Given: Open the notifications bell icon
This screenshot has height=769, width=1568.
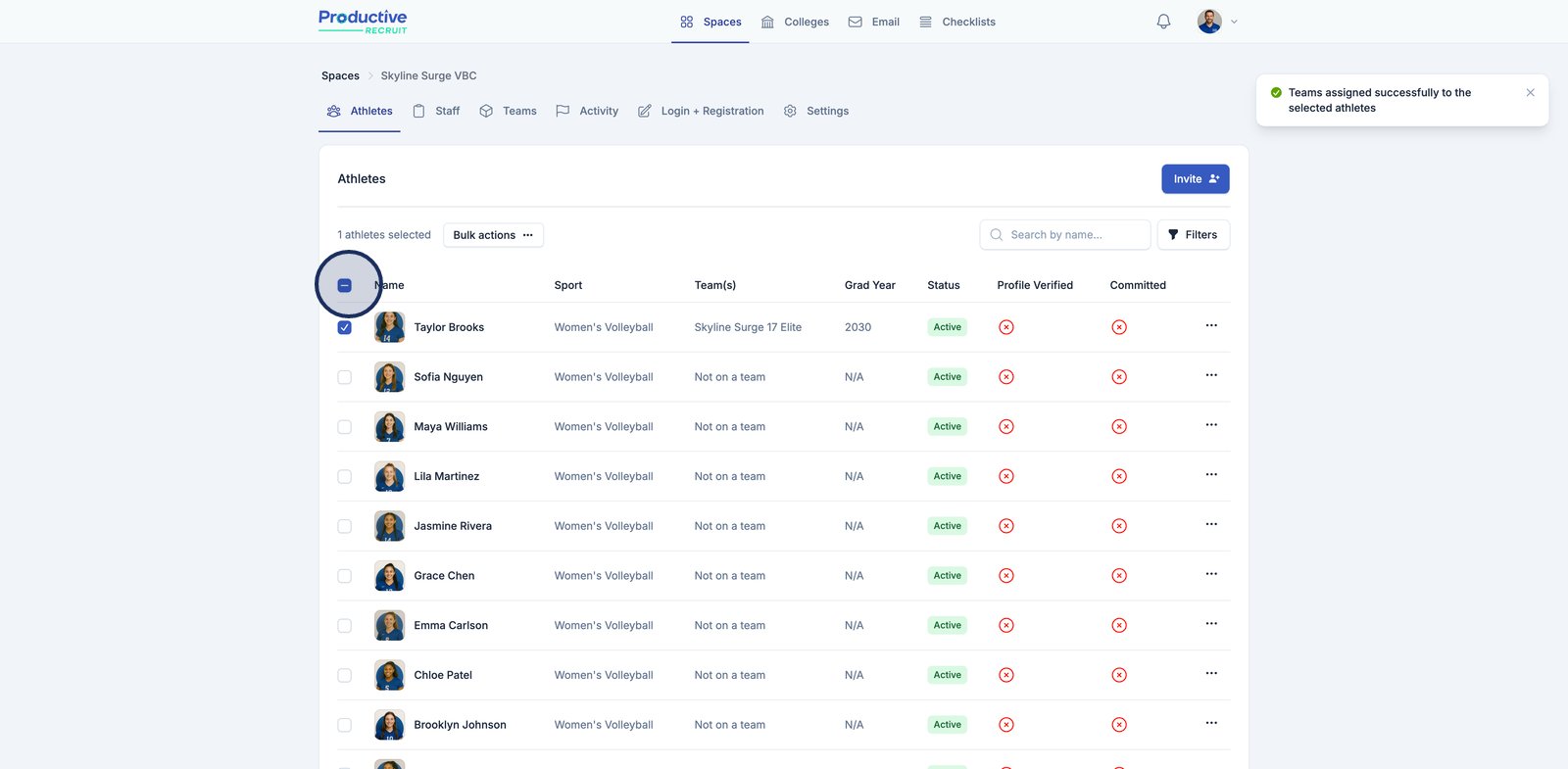Looking at the screenshot, I should pos(1163,22).
